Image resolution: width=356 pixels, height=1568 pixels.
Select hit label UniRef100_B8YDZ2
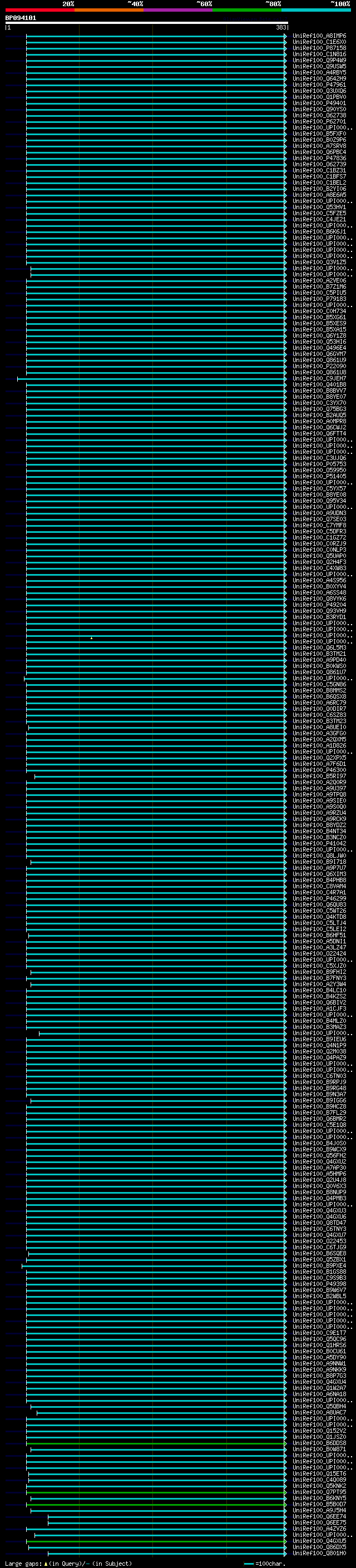(319, 825)
